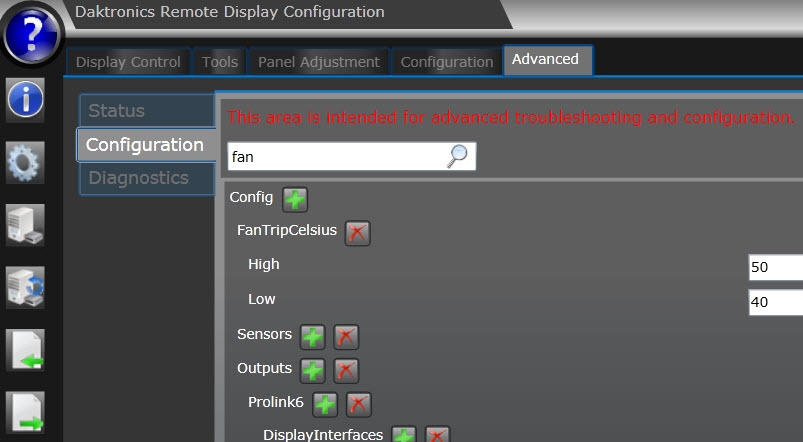Click the magnifier search icon
This screenshot has width=803, height=442.
[457, 156]
